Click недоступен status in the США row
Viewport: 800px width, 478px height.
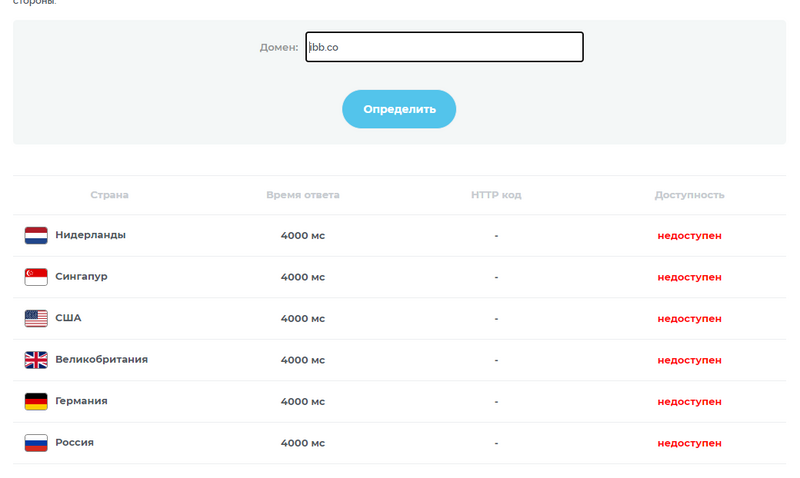[x=689, y=319]
